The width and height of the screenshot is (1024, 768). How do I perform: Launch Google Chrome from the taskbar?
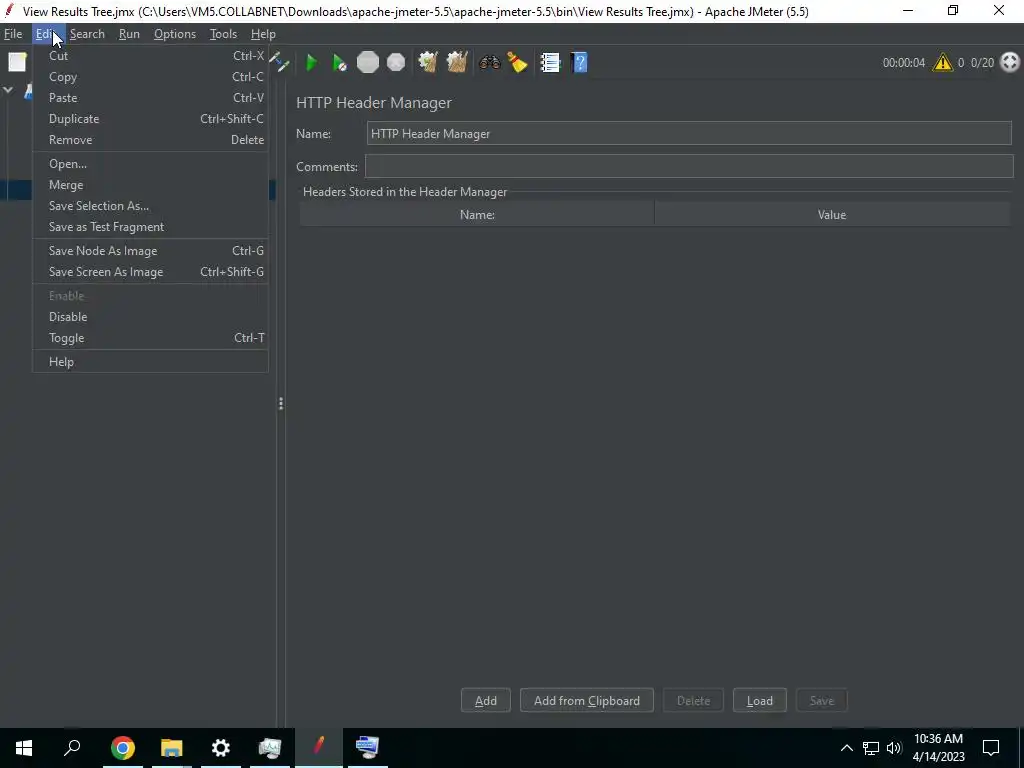(x=122, y=748)
